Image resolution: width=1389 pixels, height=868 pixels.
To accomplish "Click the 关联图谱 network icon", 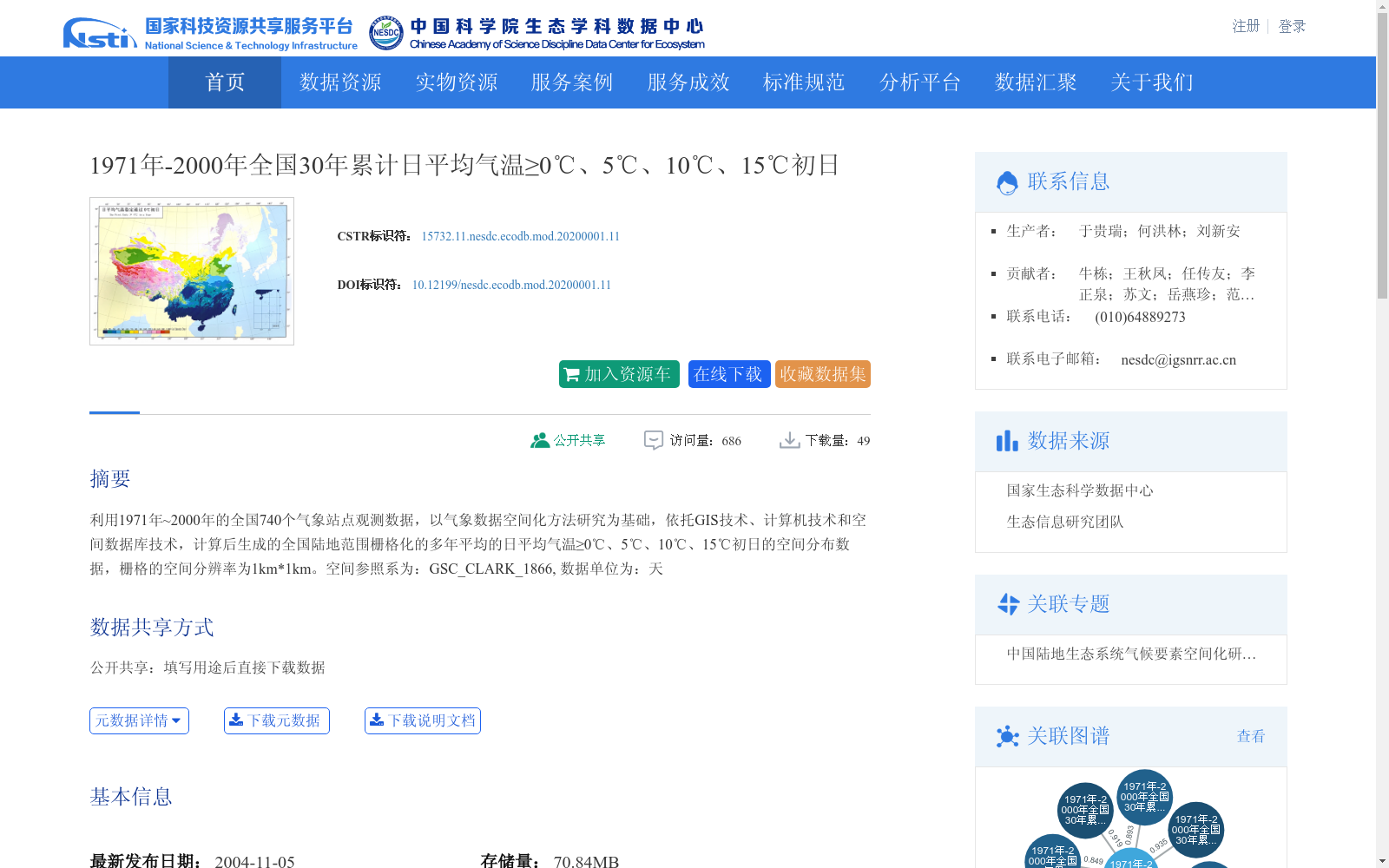I will click(1007, 736).
